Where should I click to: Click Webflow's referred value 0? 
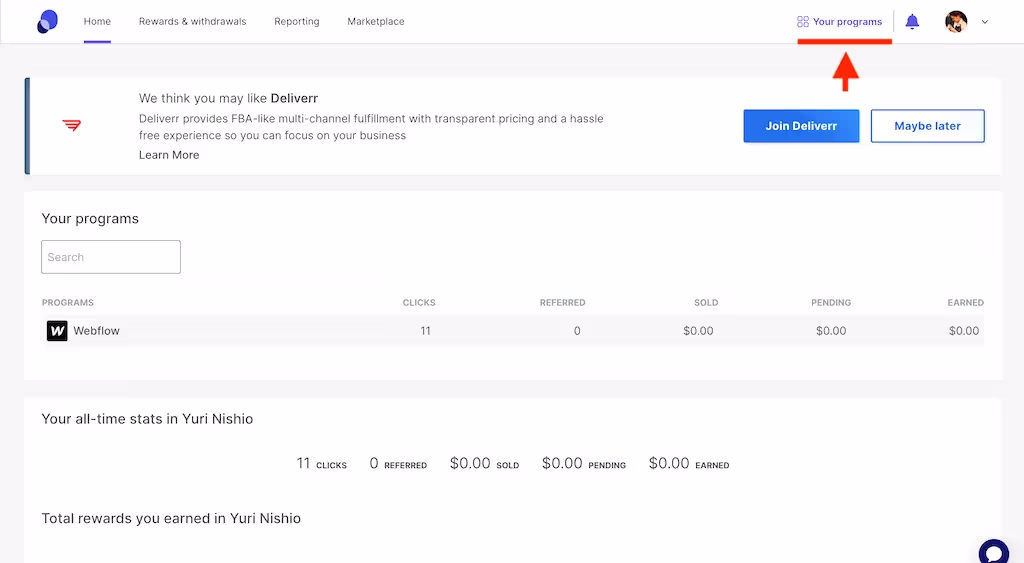(x=577, y=330)
